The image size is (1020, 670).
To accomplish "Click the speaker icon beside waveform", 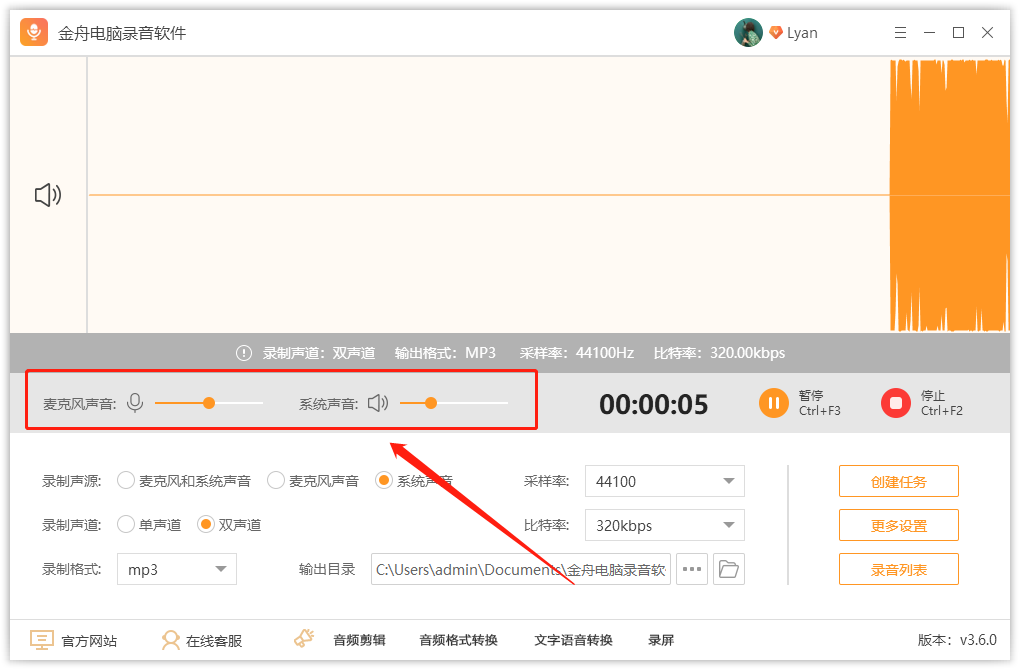I will point(48,194).
